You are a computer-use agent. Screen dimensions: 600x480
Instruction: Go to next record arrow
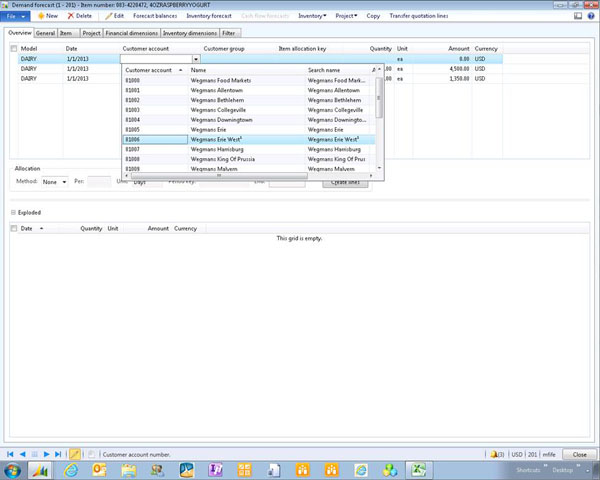(x=46, y=454)
